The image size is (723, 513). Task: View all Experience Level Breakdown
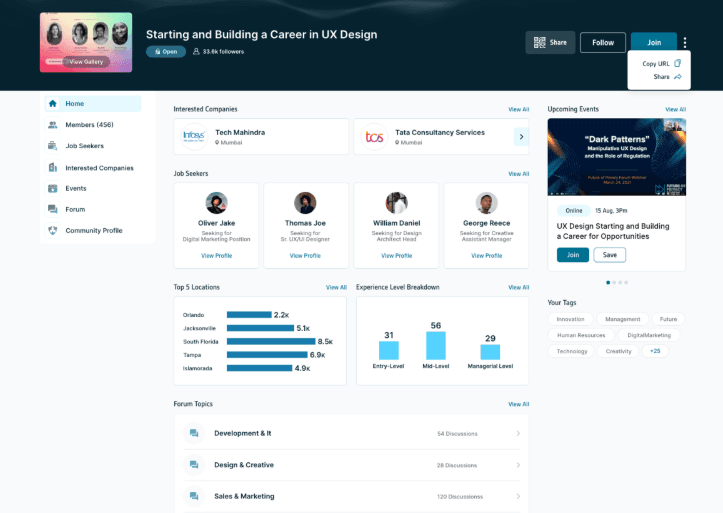pos(518,287)
